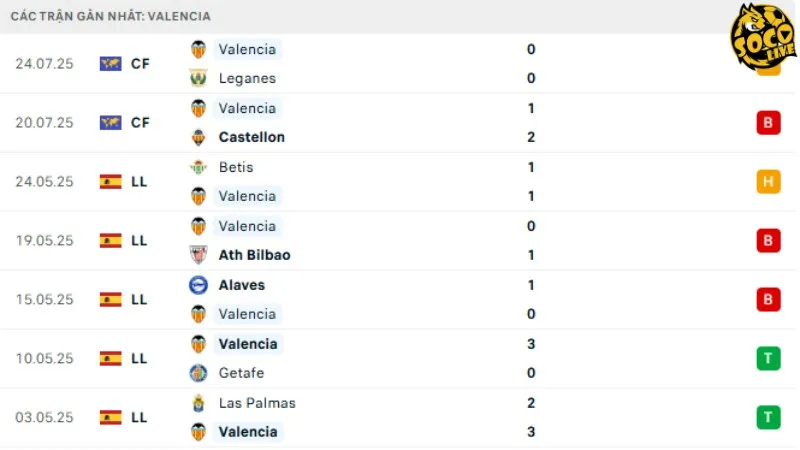Click the Spain flag for 24.05.25 match
The height and width of the screenshot is (450, 800).
(x=110, y=182)
